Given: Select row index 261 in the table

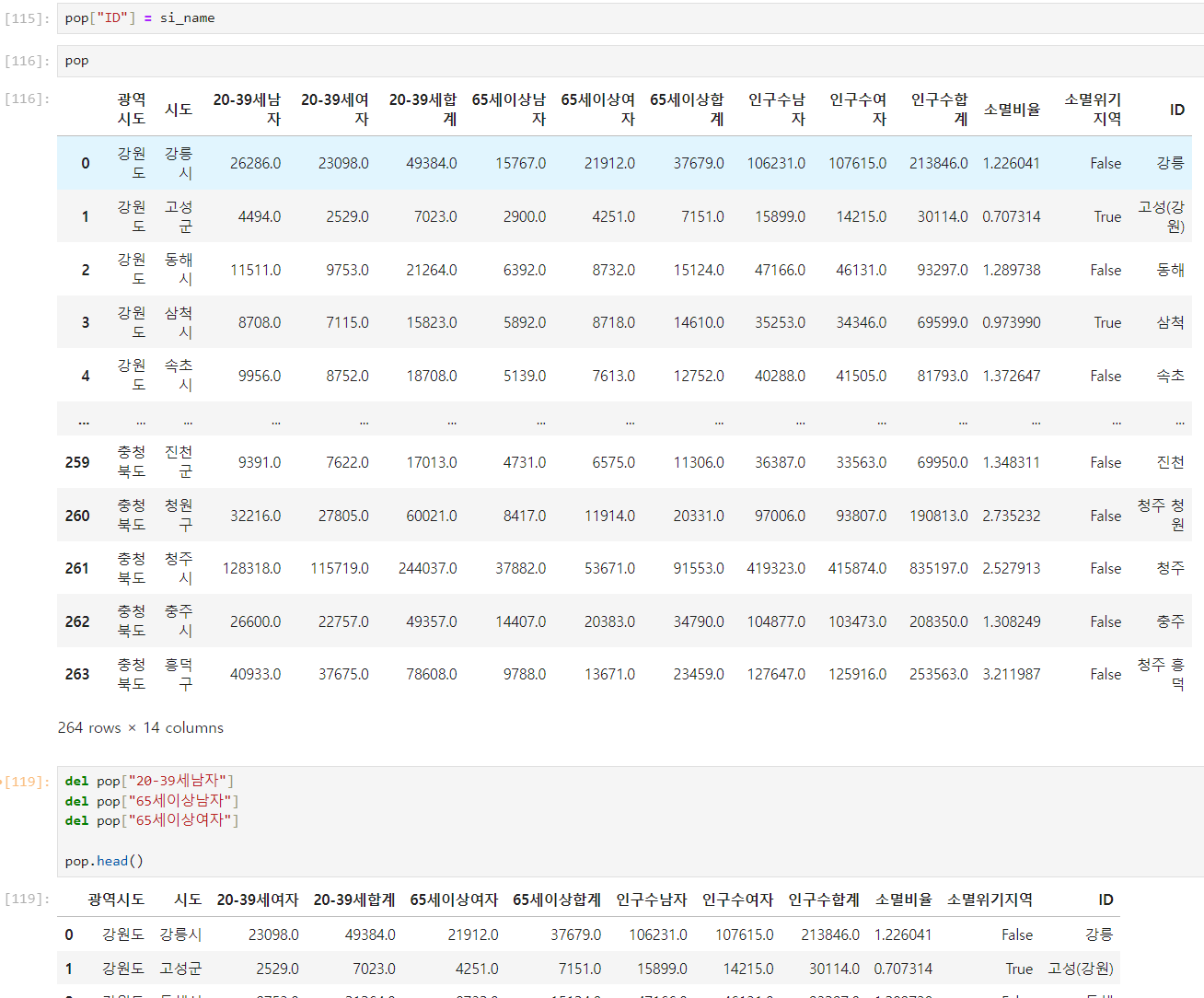Looking at the screenshot, I should tap(77, 568).
